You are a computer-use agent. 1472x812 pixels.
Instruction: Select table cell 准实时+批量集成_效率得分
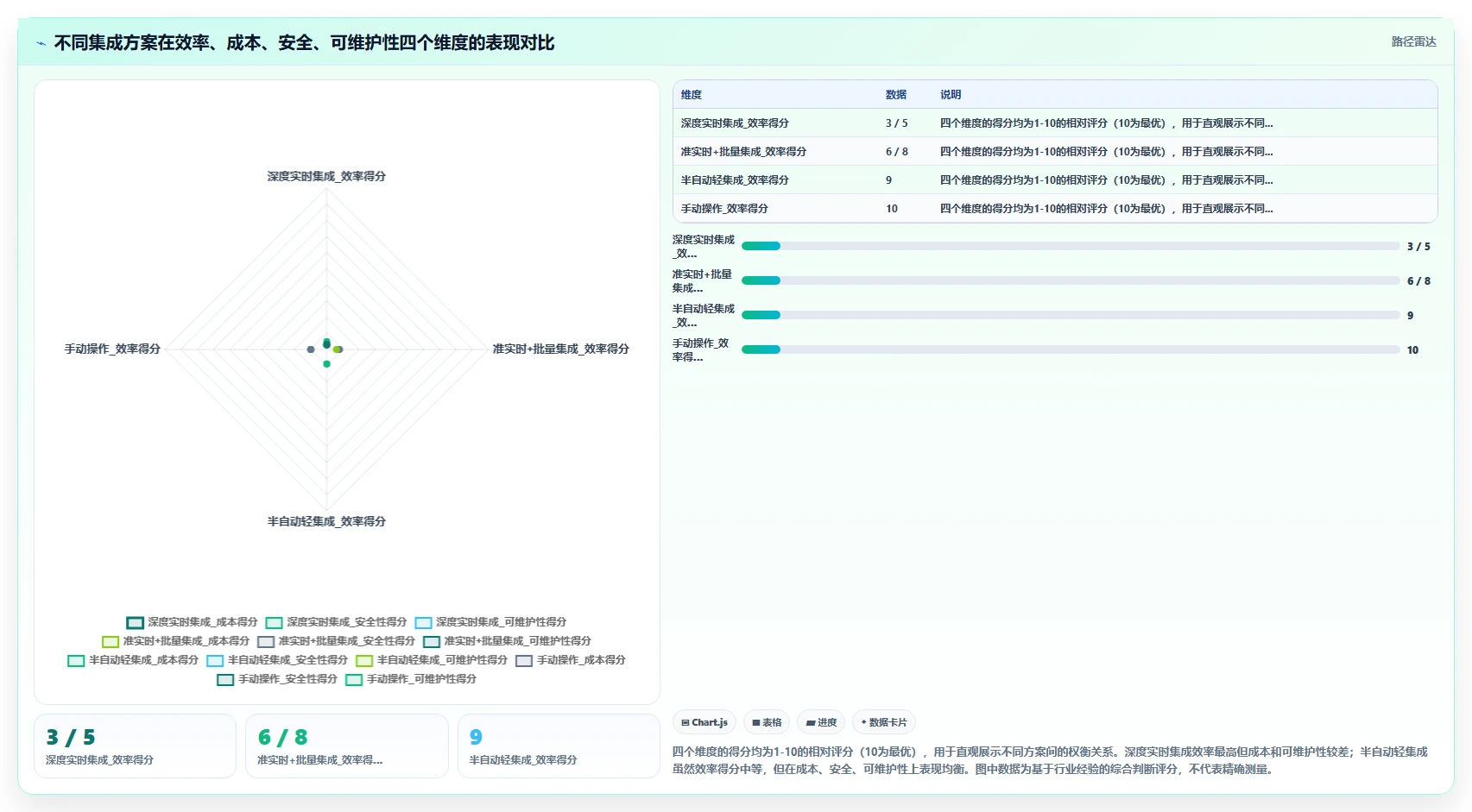point(743,152)
